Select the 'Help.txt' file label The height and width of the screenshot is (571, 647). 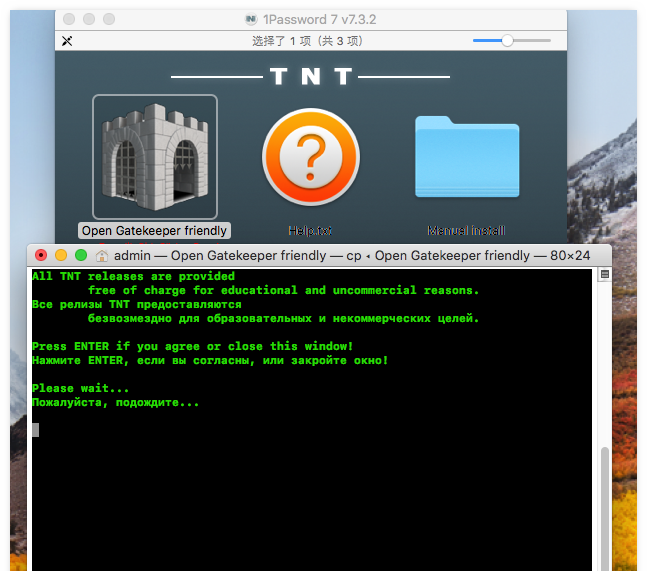click(x=310, y=231)
